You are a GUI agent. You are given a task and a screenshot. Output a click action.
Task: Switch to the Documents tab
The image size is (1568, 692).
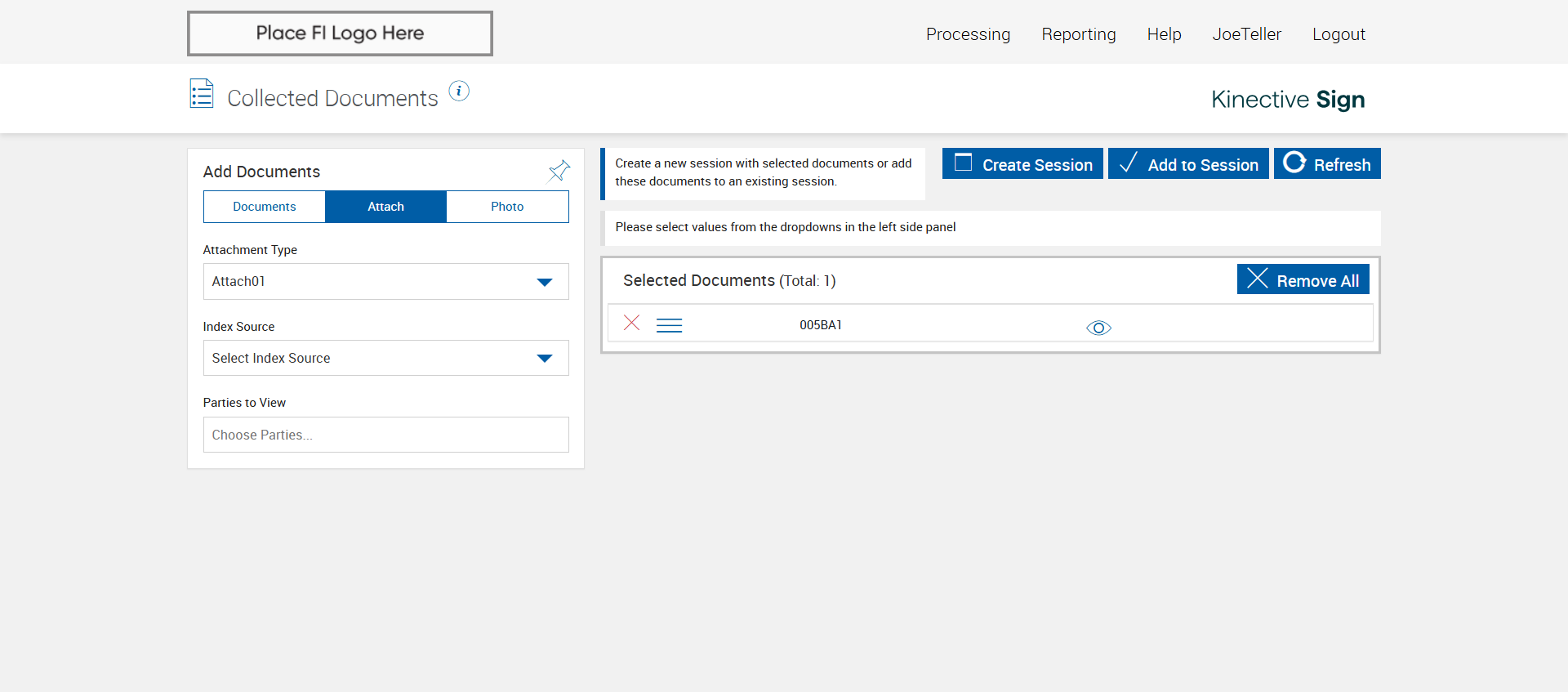[265, 207]
